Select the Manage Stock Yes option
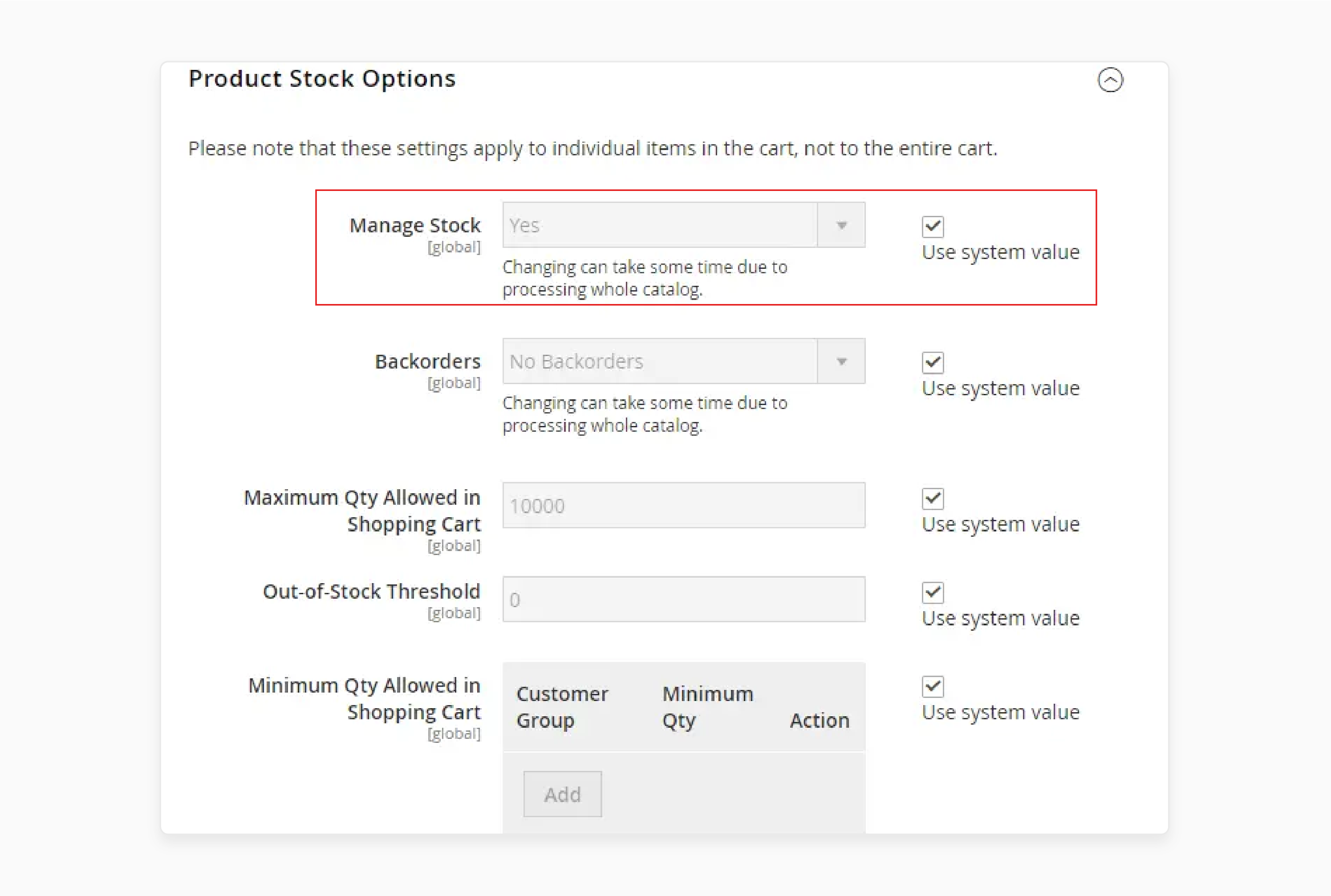The height and width of the screenshot is (896, 1331). click(x=681, y=224)
